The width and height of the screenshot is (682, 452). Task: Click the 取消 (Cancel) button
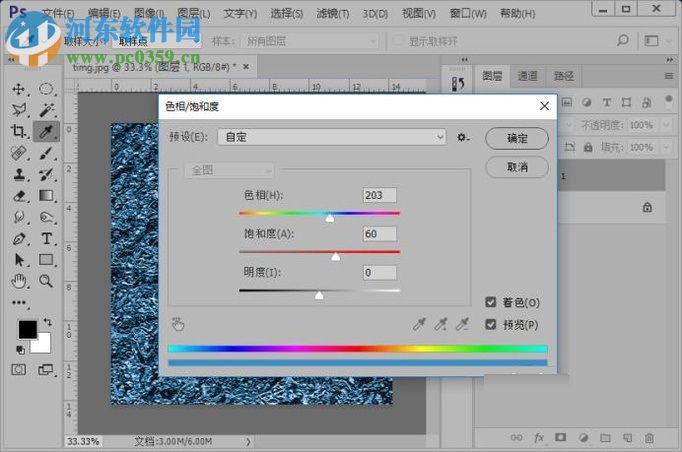click(517, 167)
